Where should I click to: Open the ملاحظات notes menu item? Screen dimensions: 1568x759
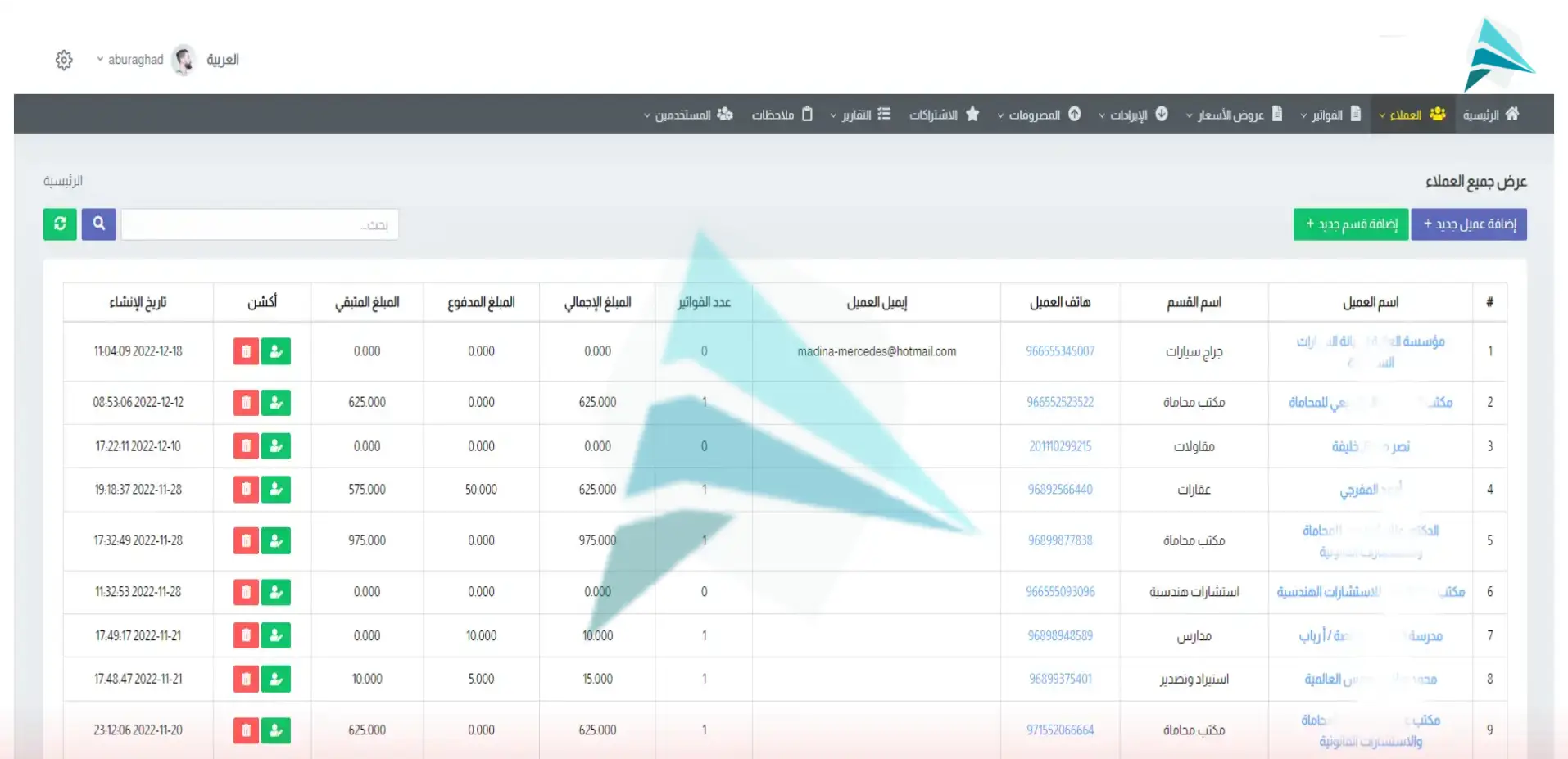pyautogui.click(x=782, y=115)
